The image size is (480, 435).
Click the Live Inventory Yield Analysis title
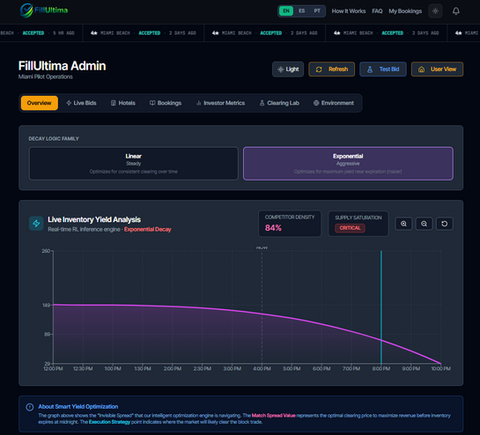pos(94,220)
